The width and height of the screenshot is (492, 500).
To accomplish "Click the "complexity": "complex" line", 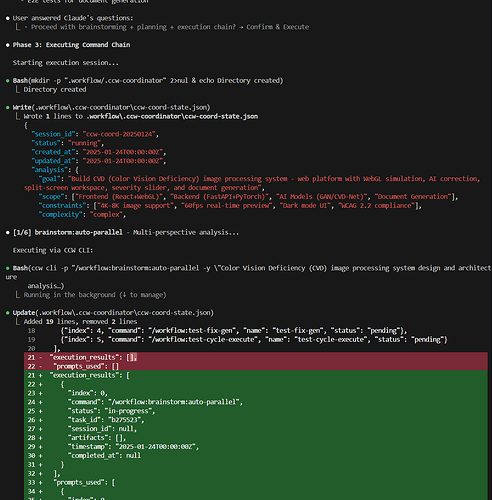I will [82, 215].
